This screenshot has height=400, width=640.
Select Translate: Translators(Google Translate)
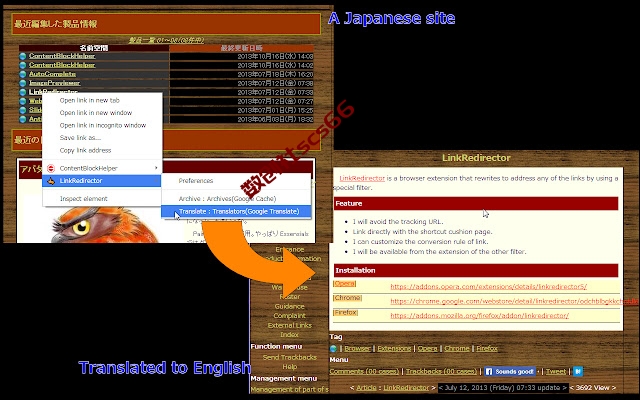[236, 211]
